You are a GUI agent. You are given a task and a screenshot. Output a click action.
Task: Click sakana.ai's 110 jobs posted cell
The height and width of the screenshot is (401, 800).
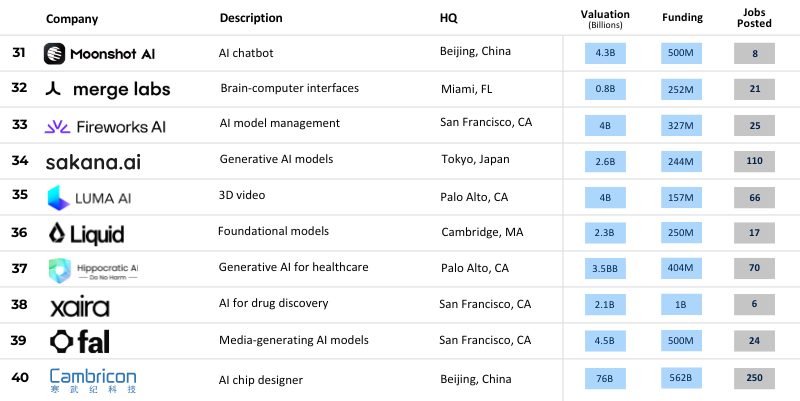[x=754, y=161]
